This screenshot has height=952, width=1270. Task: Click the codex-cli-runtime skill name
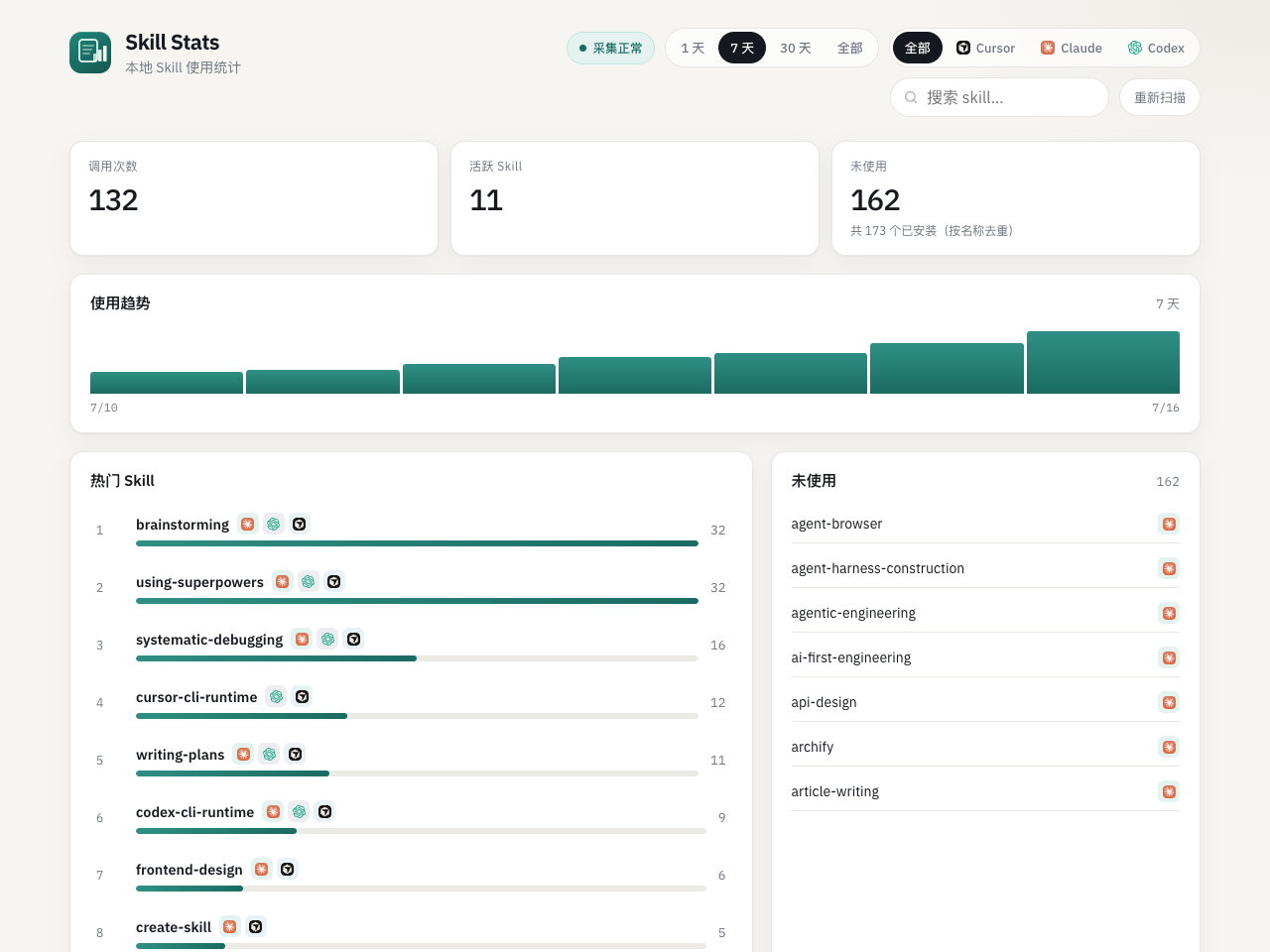(x=194, y=812)
